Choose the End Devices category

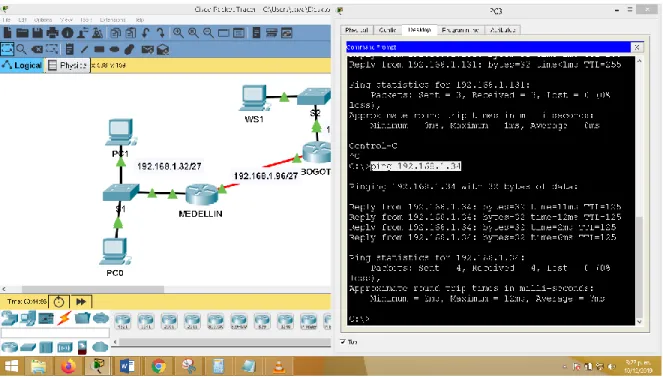[28, 318]
